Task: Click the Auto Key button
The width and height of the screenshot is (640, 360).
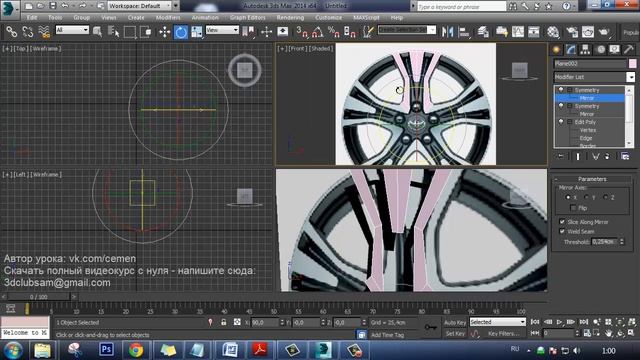Action: click(x=455, y=322)
